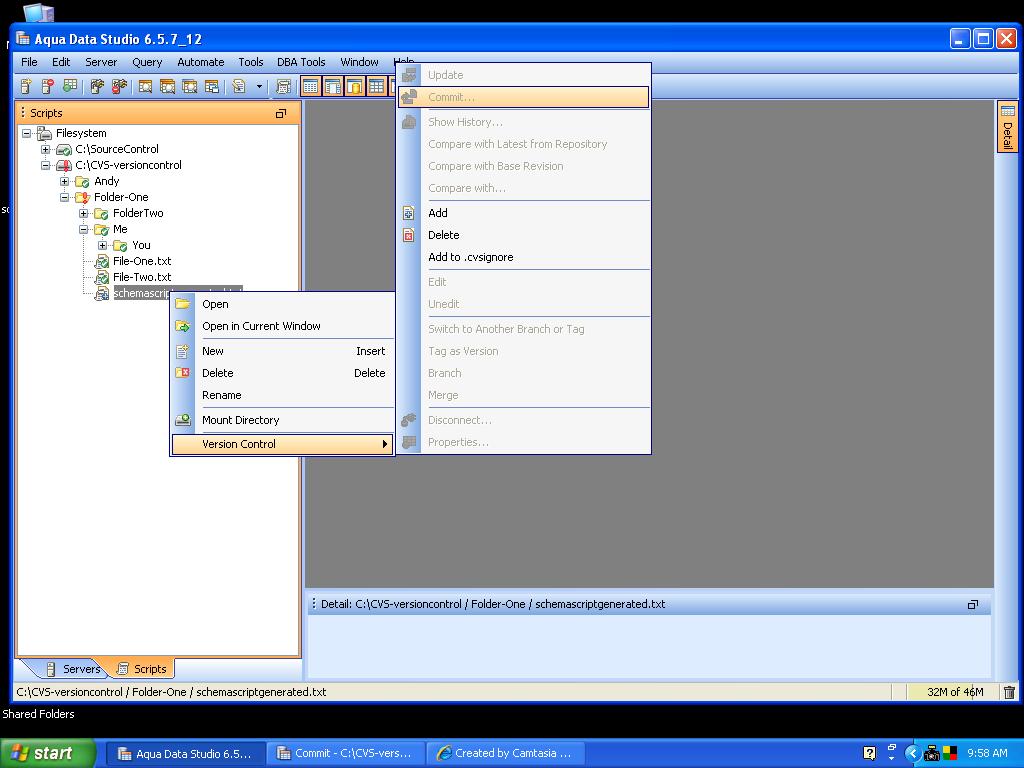
Task: Toggle the plain grid view toolbar button
Action: pyautogui.click(x=311, y=86)
